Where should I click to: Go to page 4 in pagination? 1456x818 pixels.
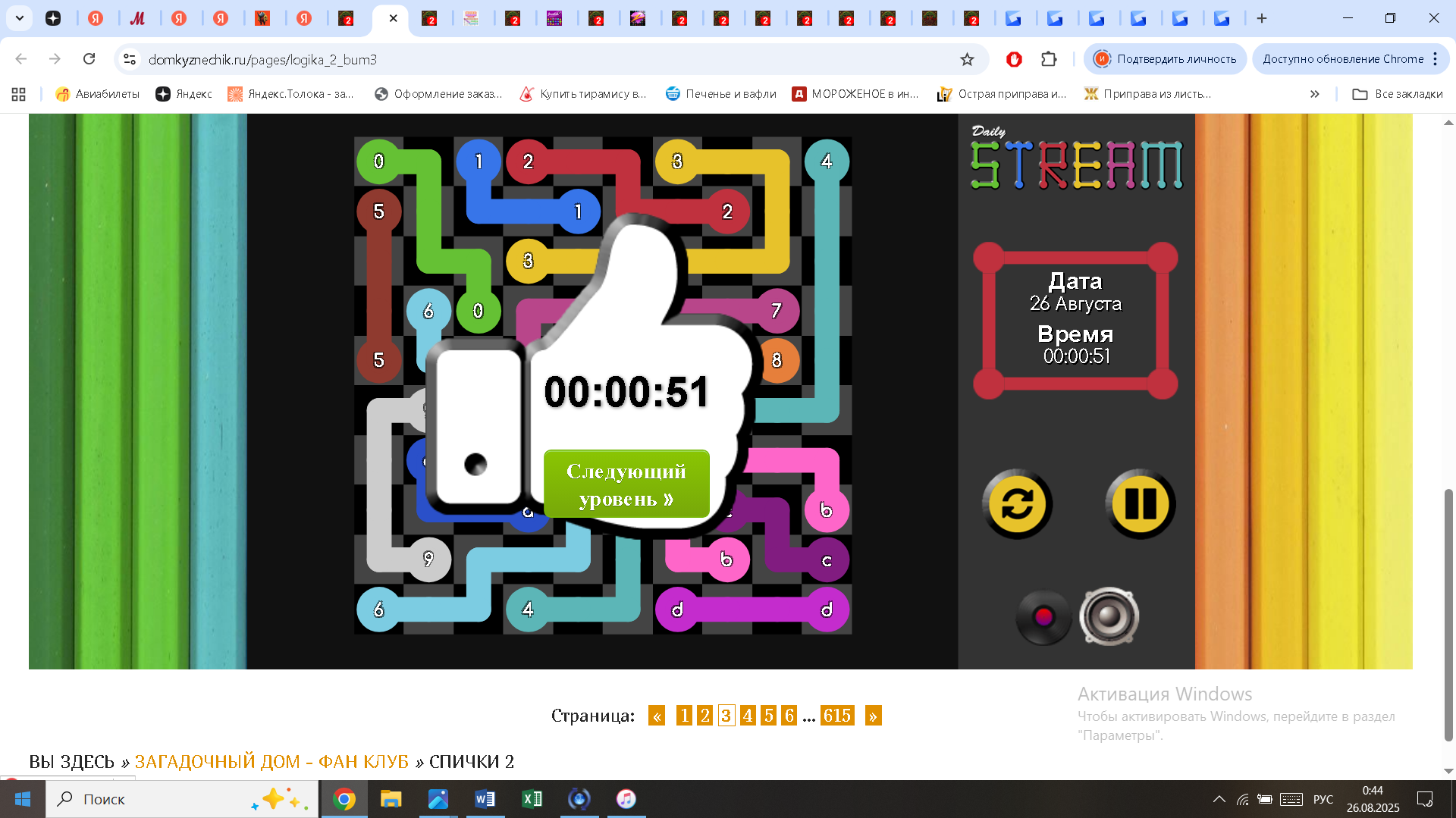[x=748, y=716]
